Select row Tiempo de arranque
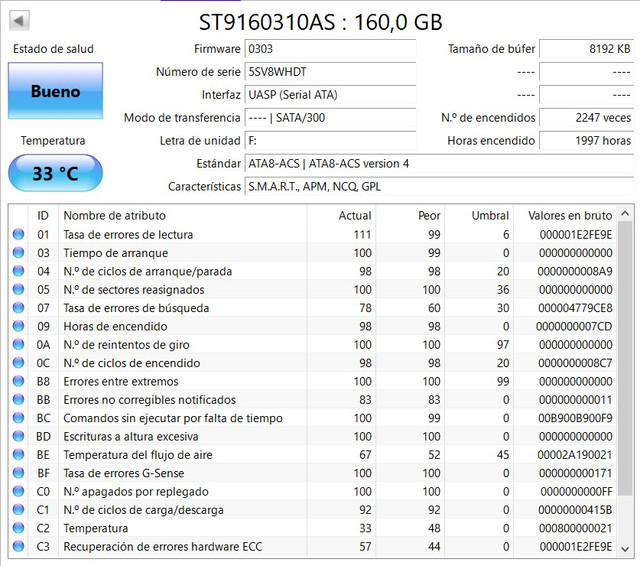This screenshot has width=640, height=566. tap(313, 253)
